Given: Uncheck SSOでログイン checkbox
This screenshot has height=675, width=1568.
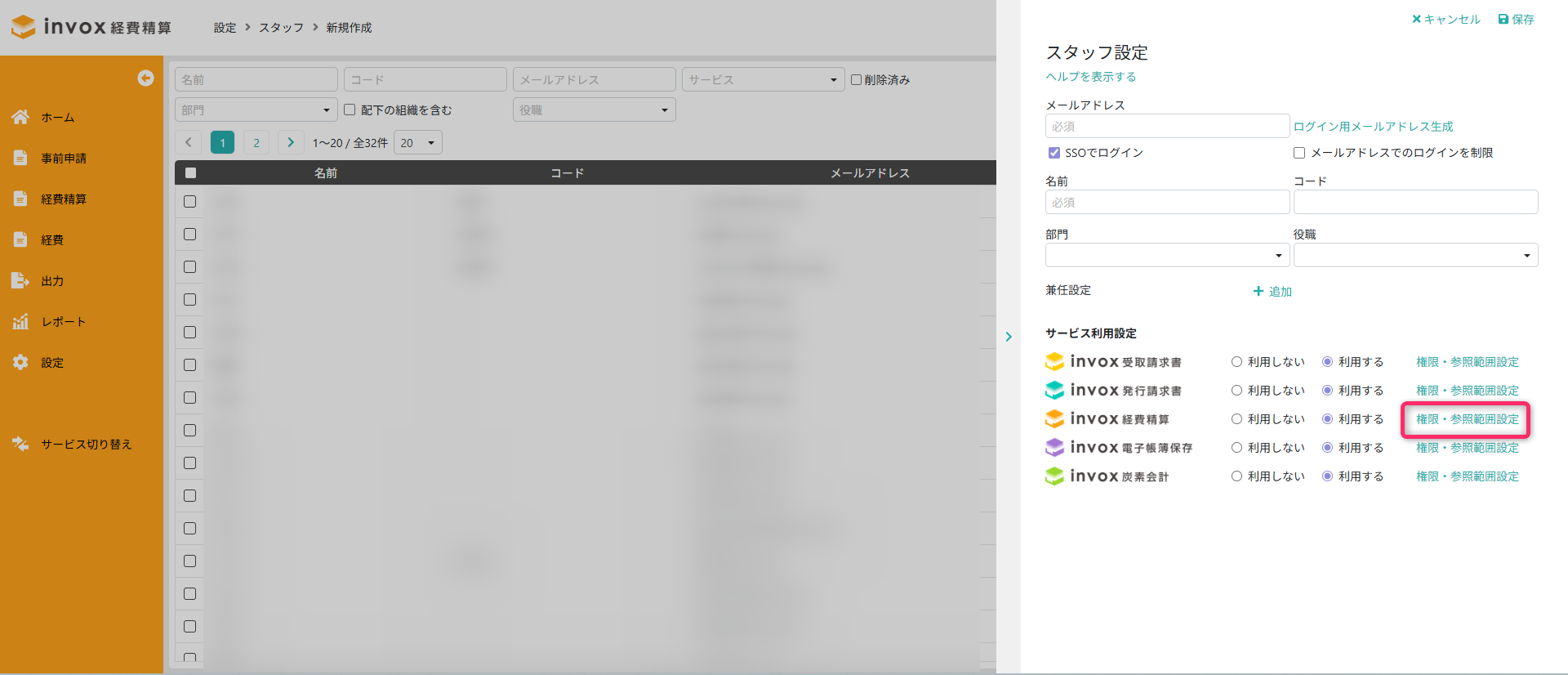Looking at the screenshot, I should (x=1054, y=153).
